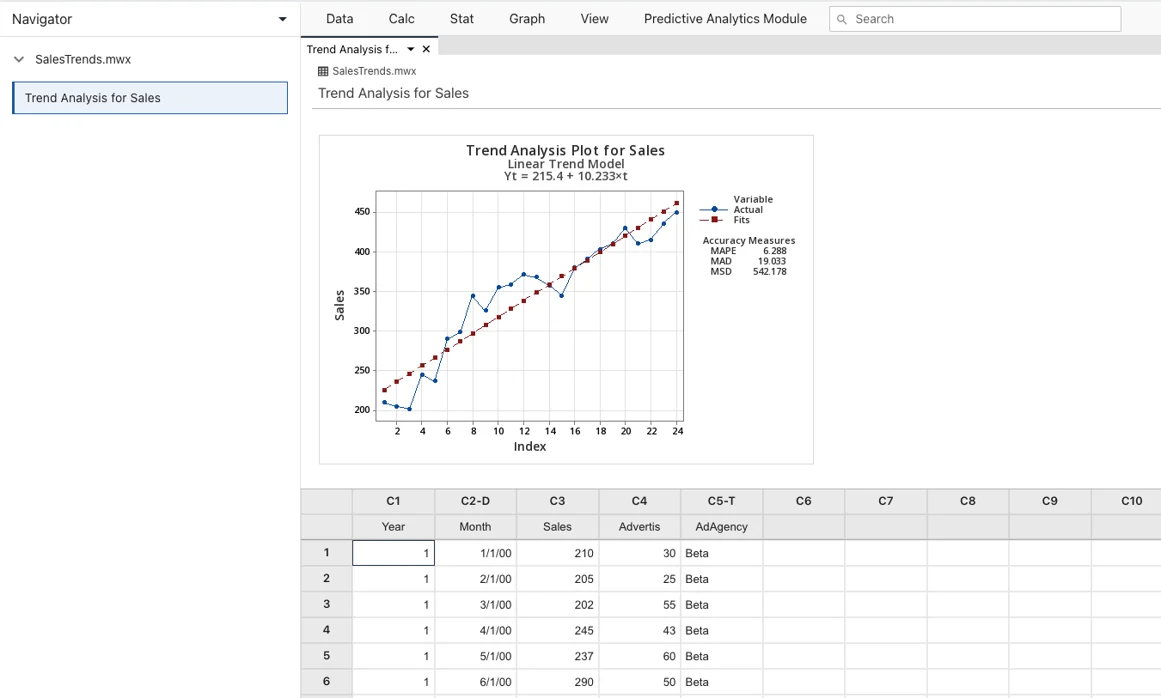Open the Navigator dropdown menu
This screenshot has height=698, width=1161.
(x=282, y=19)
